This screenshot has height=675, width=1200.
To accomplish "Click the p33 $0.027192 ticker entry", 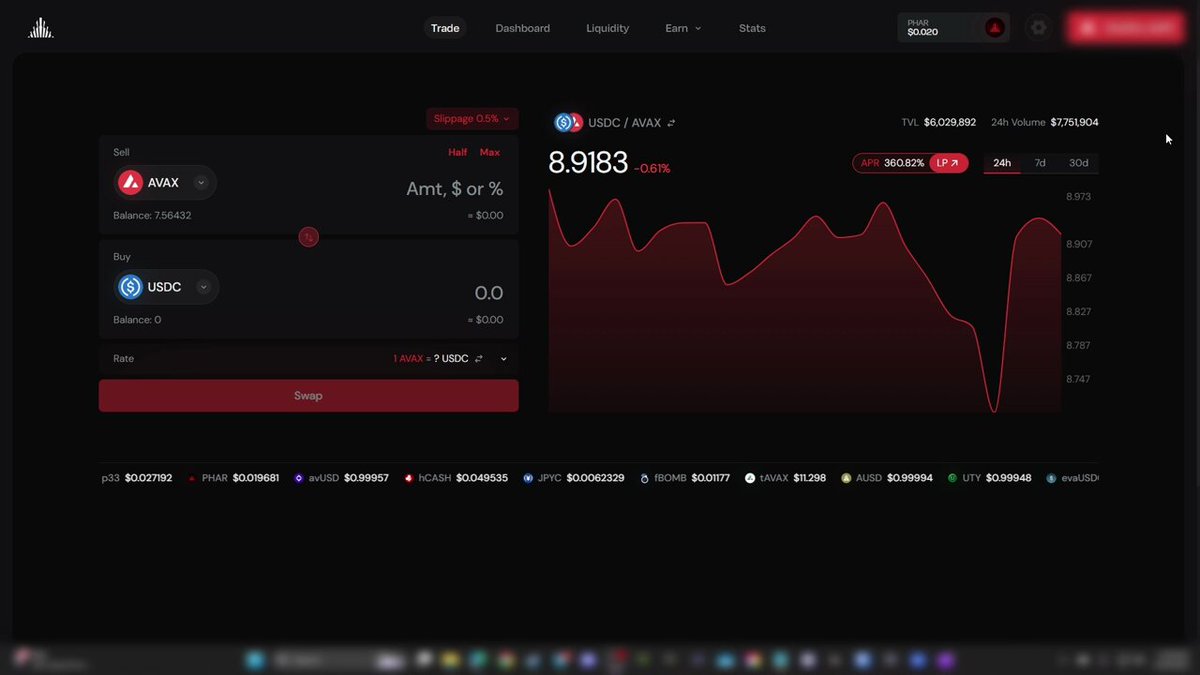I will coord(137,479).
